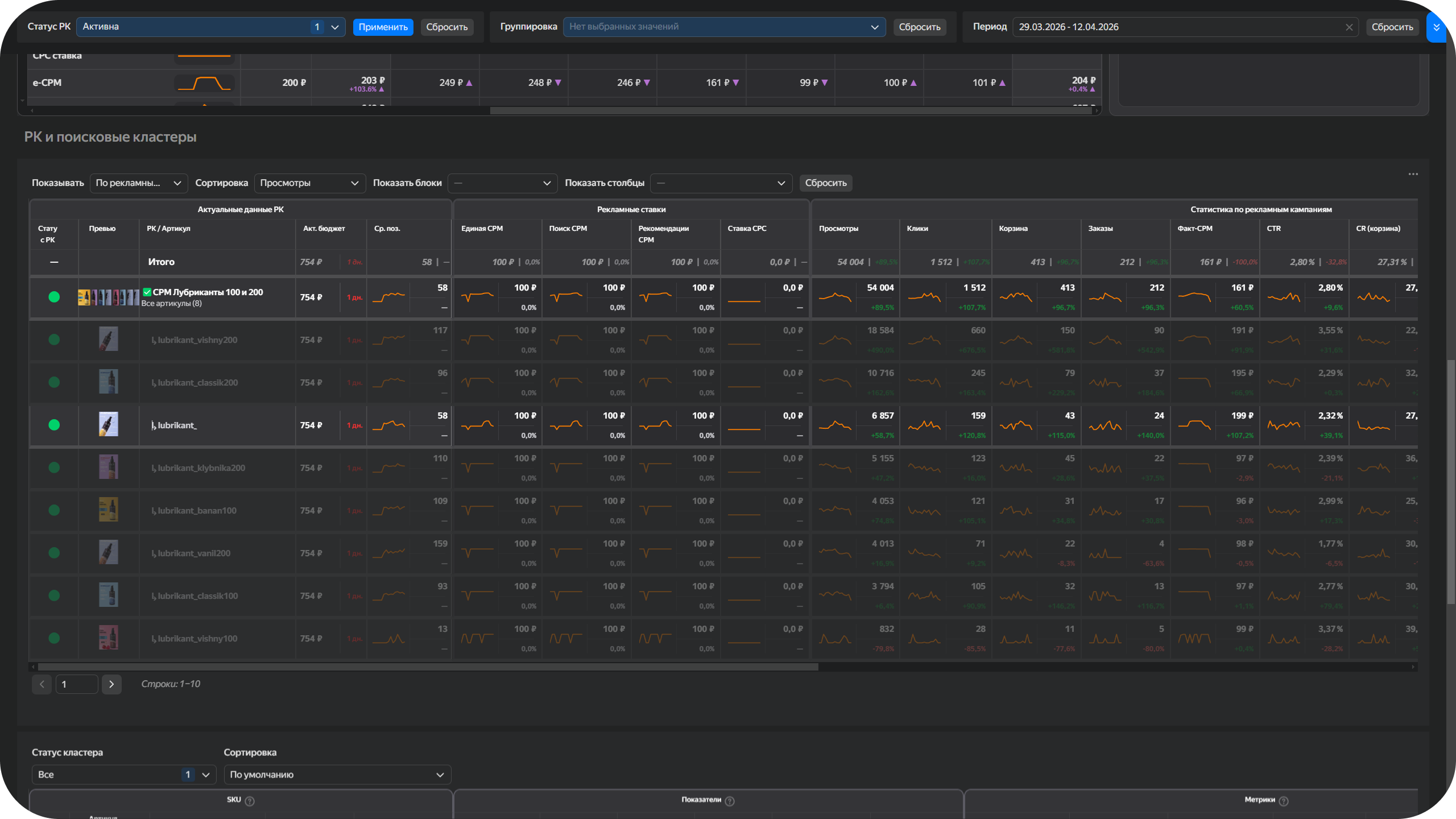
Task: Toggle status indicator of the CPM Лубриканты campaign
Action: (54, 297)
